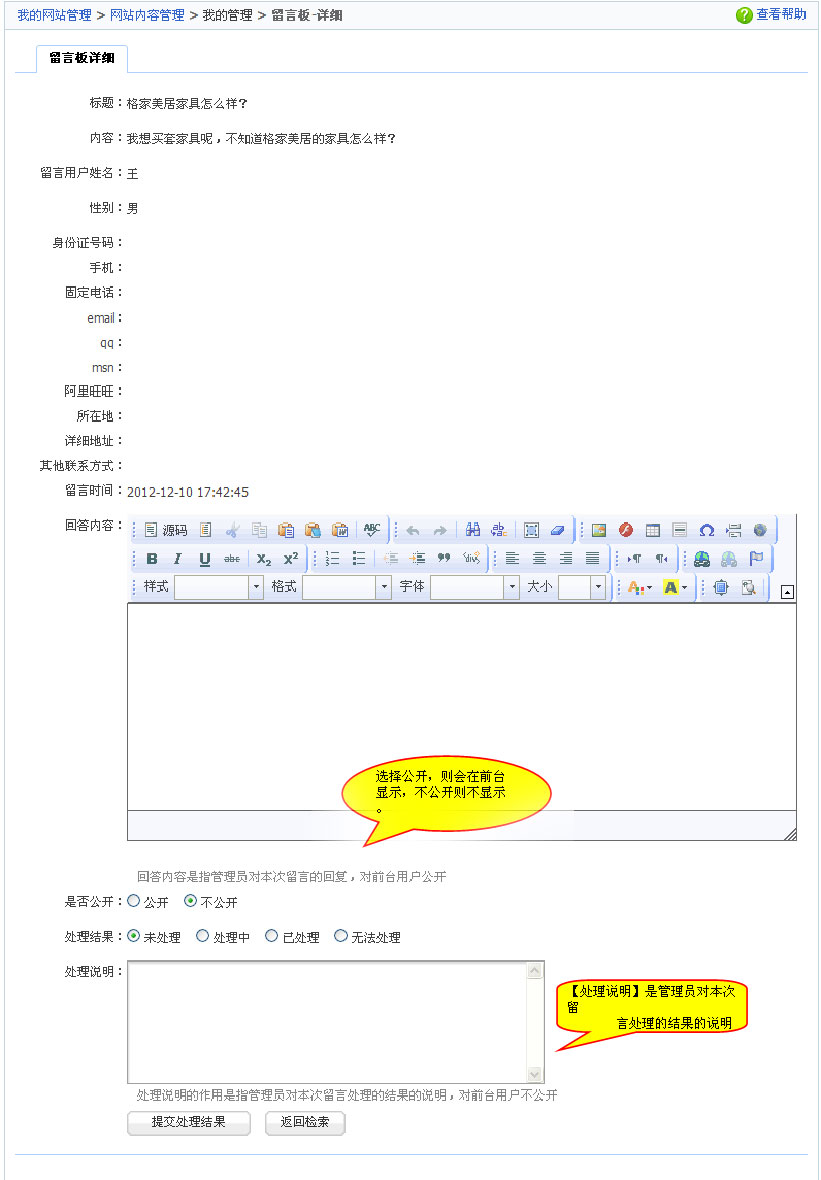The height and width of the screenshot is (1180, 821).
Task: Insert a horizontal line
Action: coord(680,530)
